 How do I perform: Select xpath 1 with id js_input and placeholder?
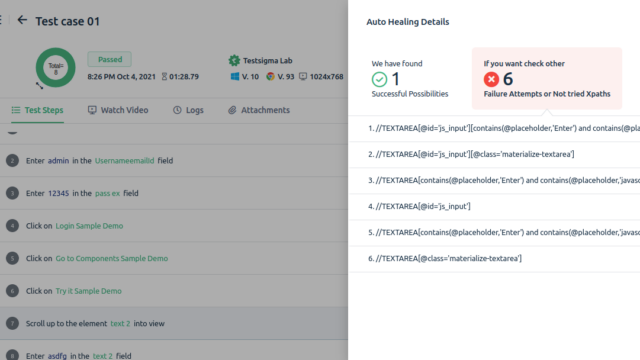coord(494,128)
